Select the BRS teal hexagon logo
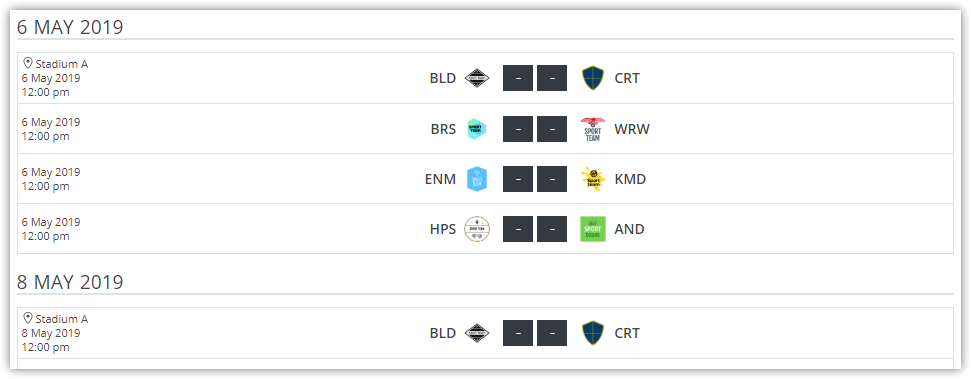Screen dimensions: 971x379 coord(477,129)
